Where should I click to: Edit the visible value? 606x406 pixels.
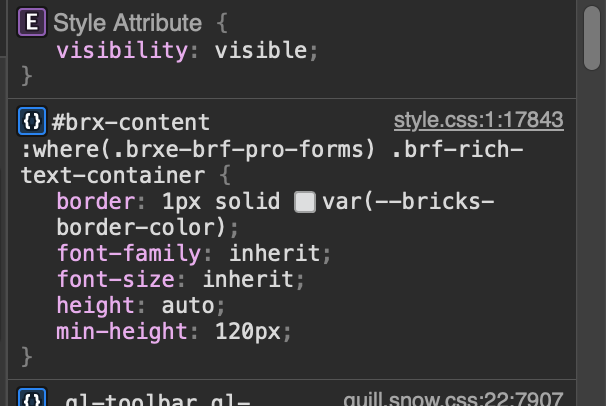point(261,51)
